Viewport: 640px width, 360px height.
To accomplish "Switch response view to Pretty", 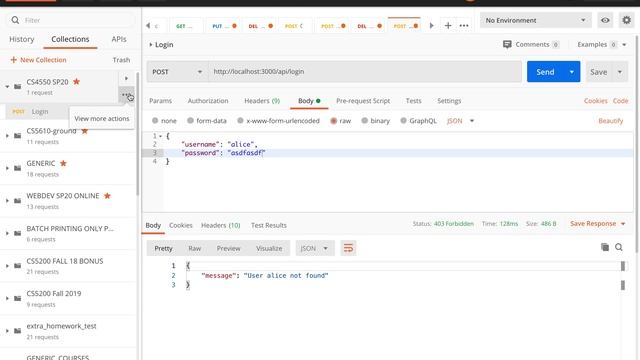I will (163, 248).
